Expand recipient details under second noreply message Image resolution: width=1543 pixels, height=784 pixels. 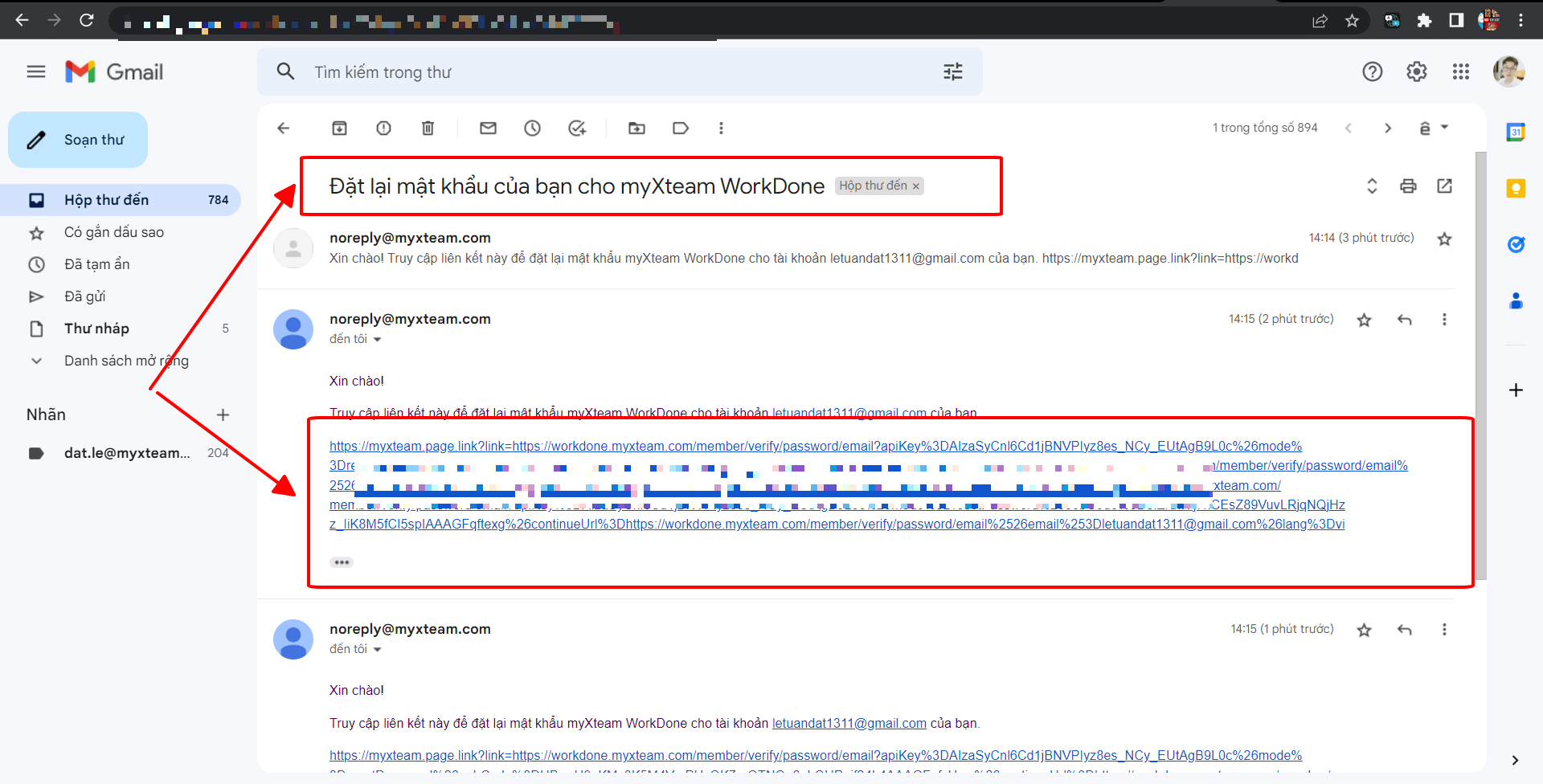pos(377,340)
